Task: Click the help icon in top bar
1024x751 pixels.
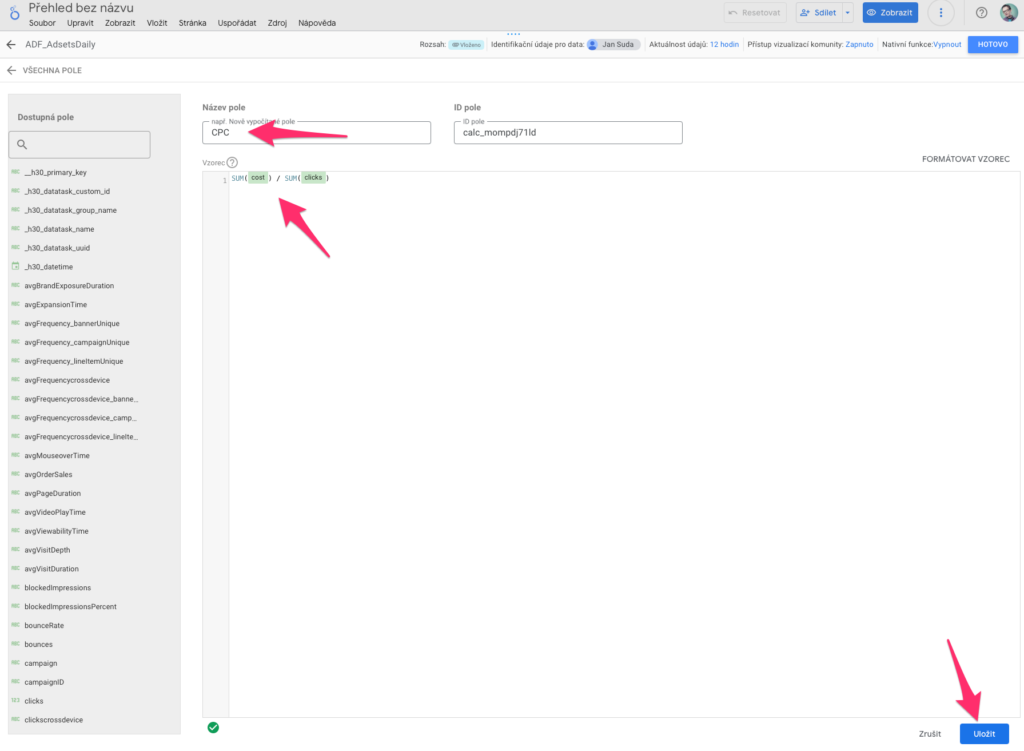Action: pyautogui.click(x=981, y=13)
